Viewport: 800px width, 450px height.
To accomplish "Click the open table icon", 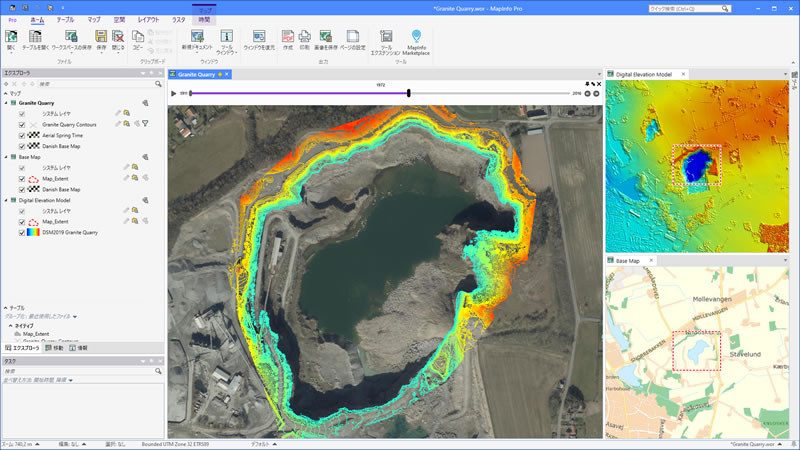I will 35,40.
